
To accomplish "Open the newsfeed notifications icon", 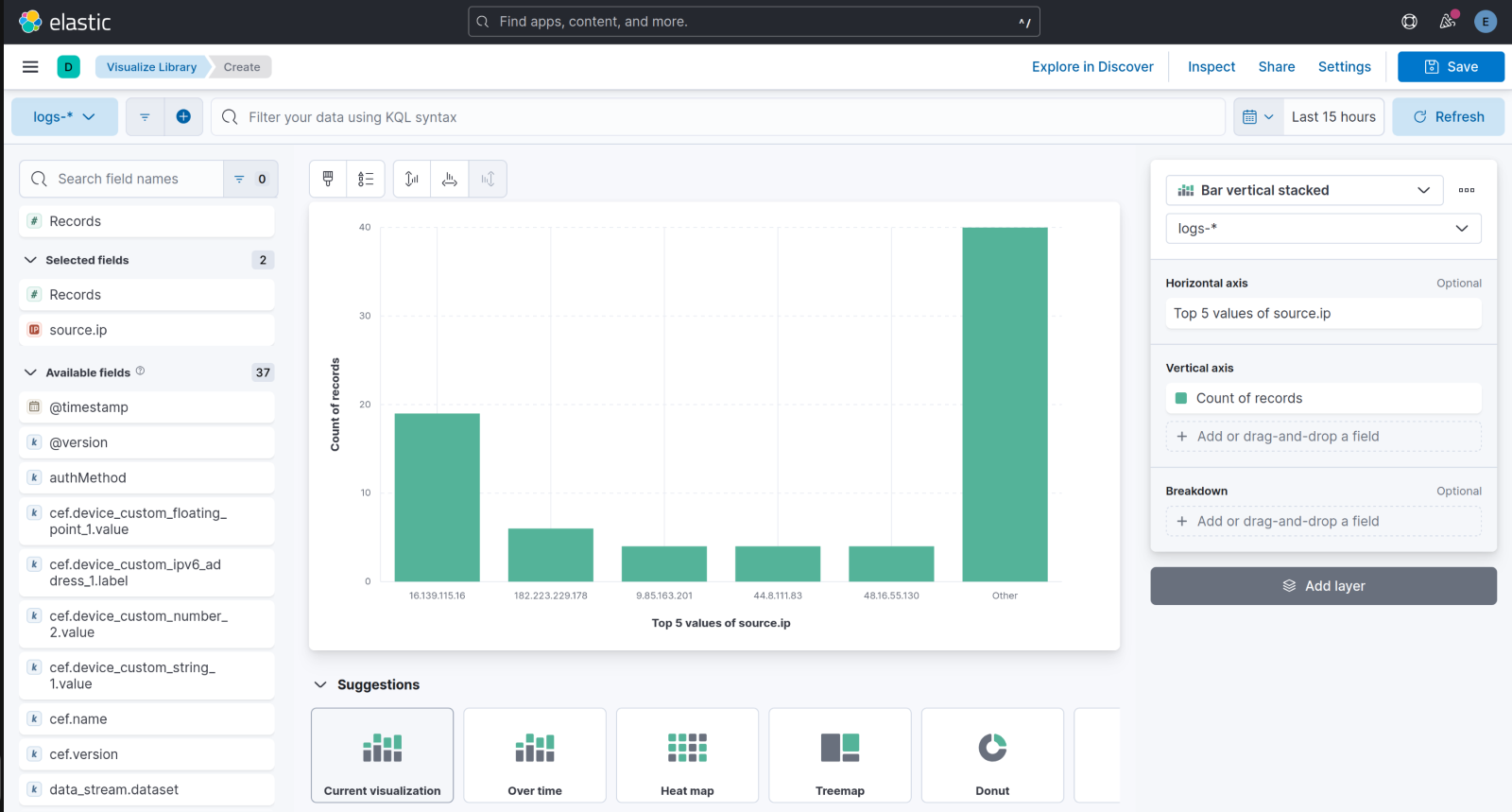I will click(1447, 22).
